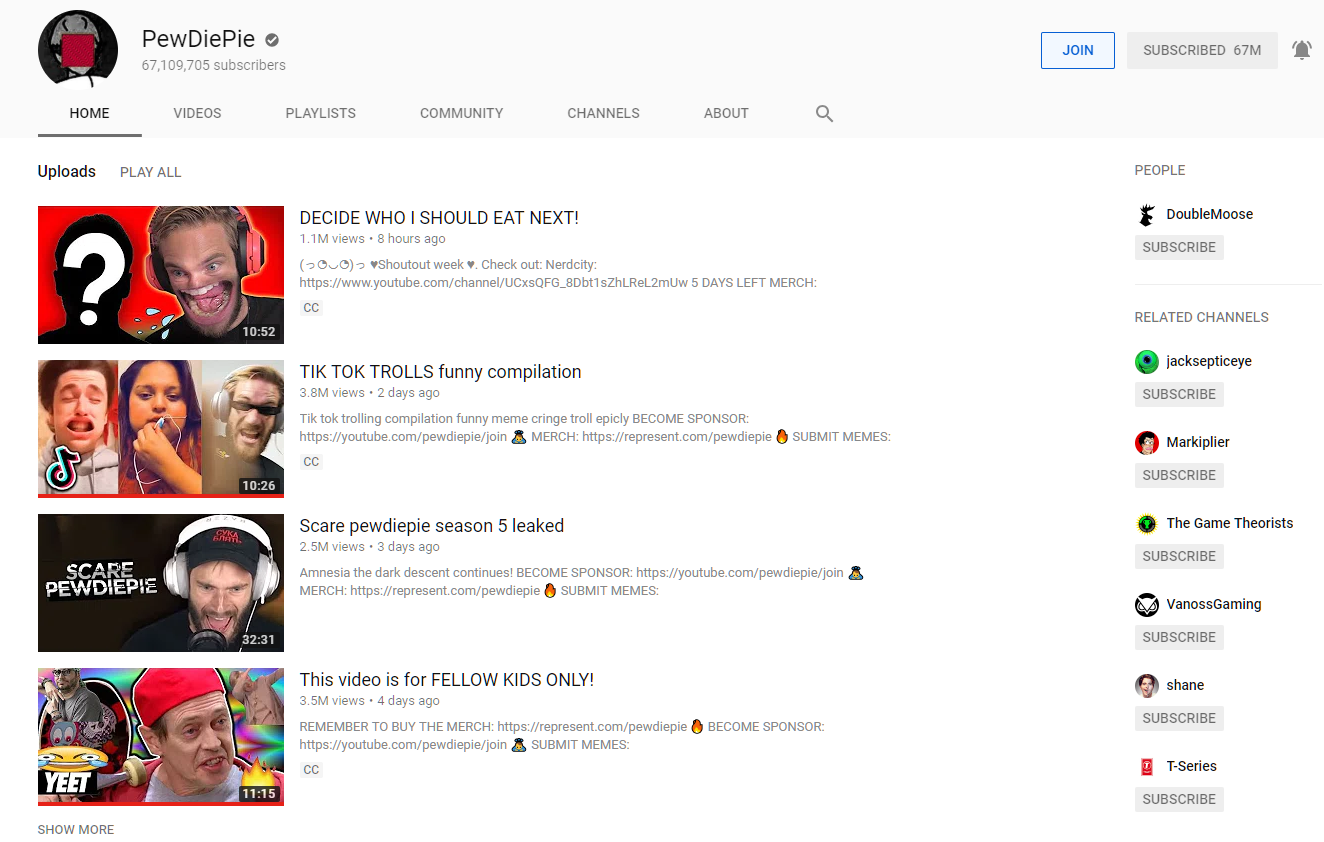Switch to the Home tab
The height and width of the screenshot is (842, 1324).
pyautogui.click(x=90, y=113)
